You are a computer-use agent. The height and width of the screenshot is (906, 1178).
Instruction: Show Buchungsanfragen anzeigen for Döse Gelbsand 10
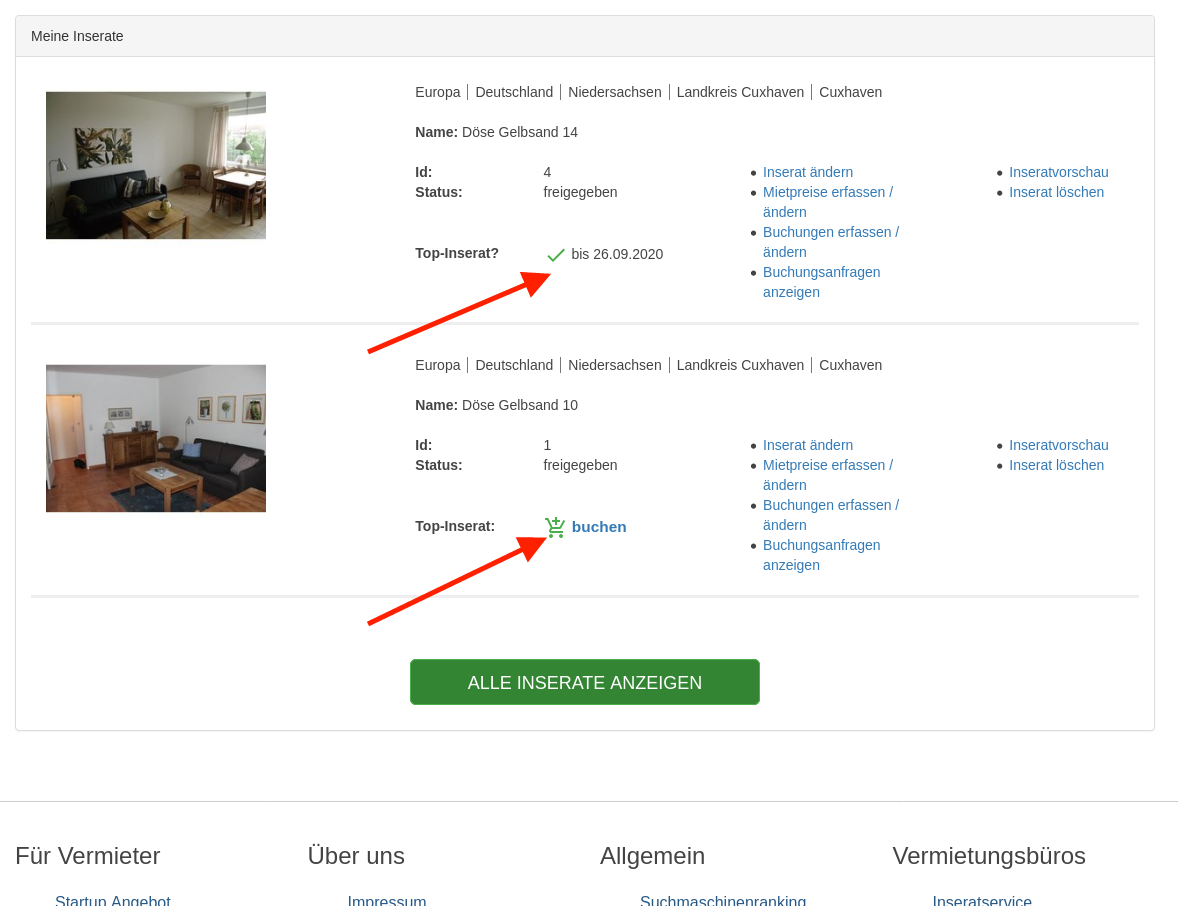[x=821, y=545]
